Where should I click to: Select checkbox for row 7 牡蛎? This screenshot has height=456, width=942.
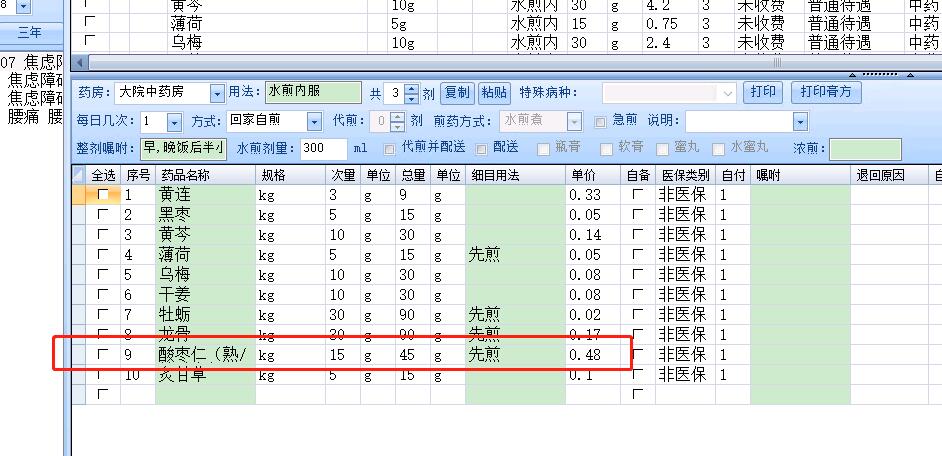[103, 314]
